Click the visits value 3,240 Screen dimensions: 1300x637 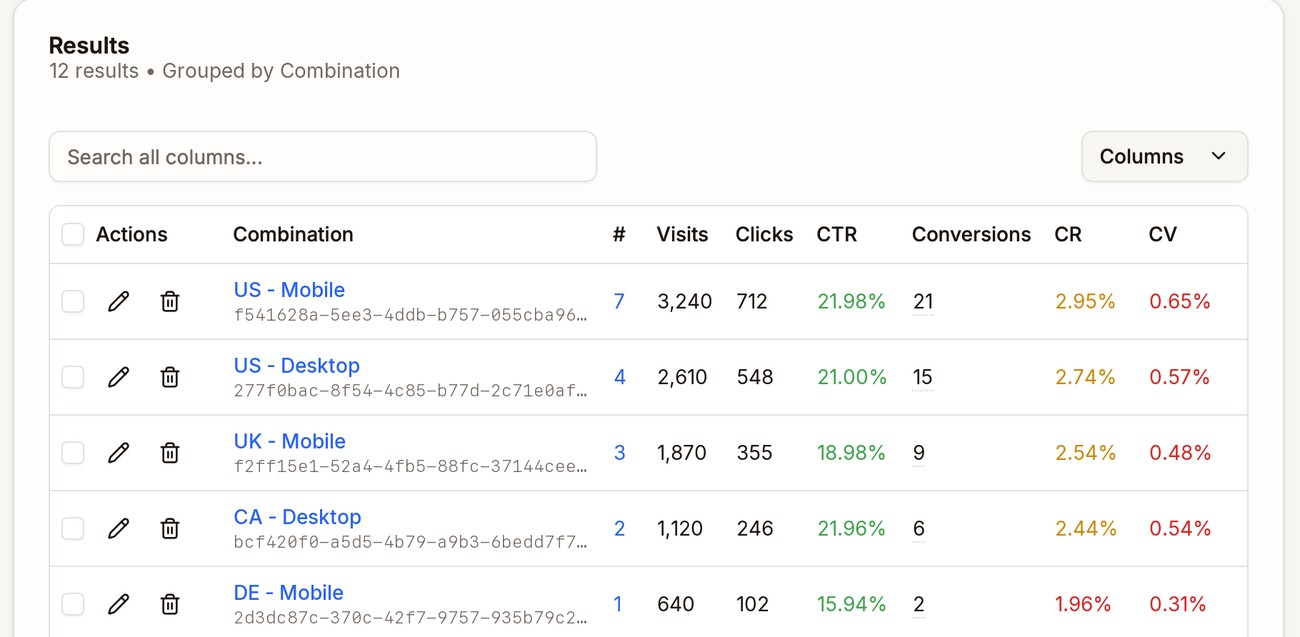click(684, 301)
